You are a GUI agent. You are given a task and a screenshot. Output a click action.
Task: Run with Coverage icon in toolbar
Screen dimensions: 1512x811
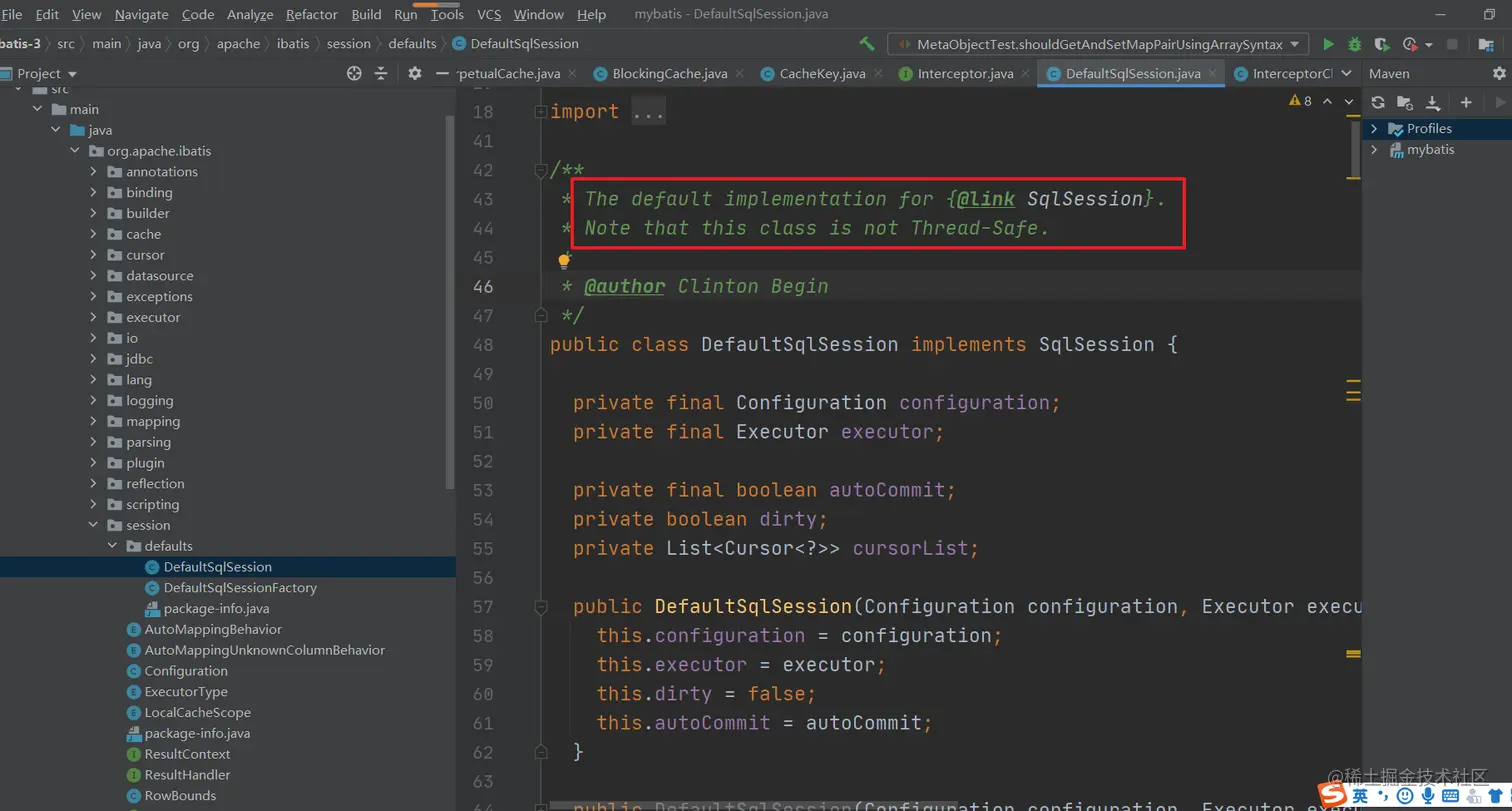(1382, 44)
